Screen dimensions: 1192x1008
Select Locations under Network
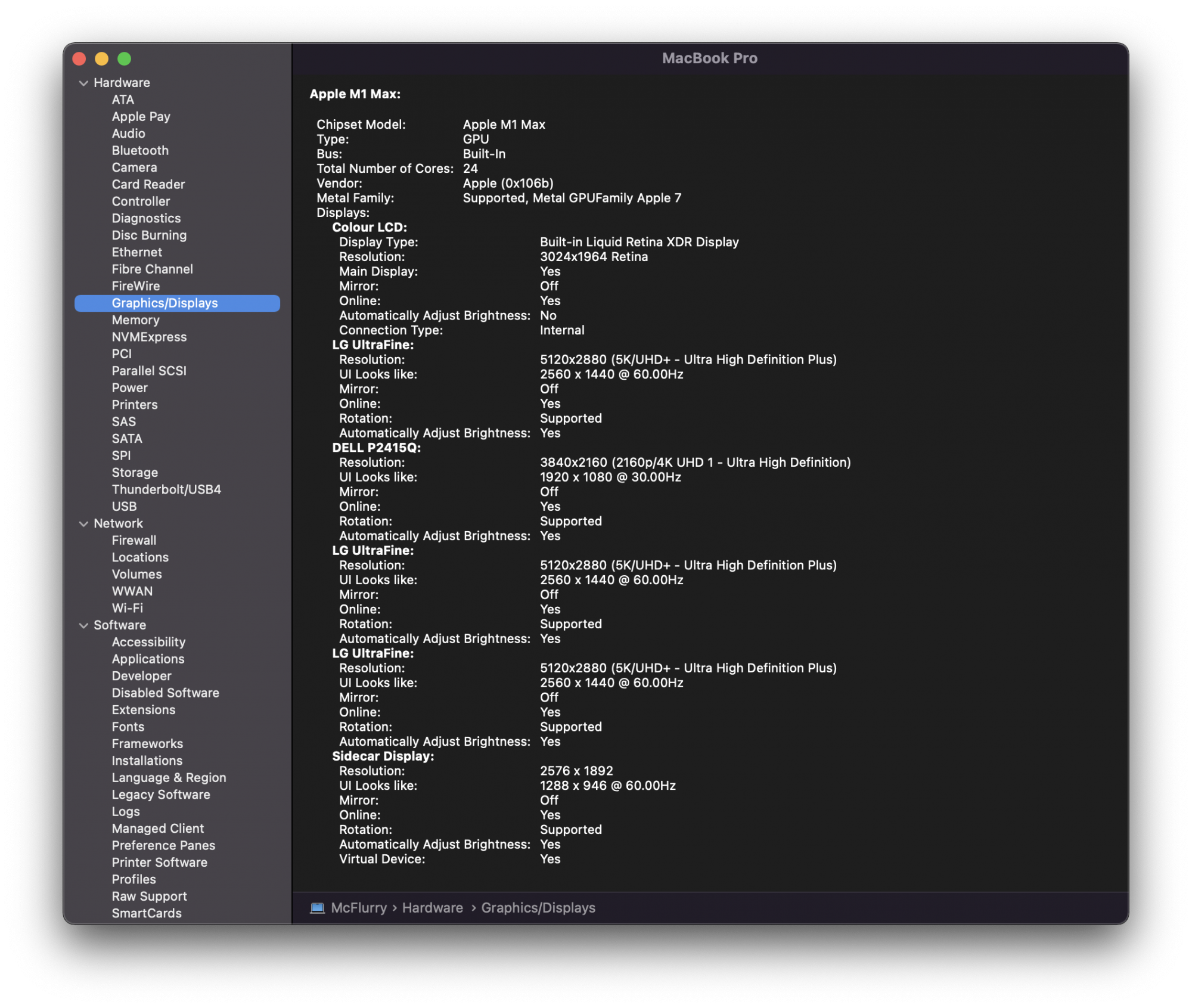pyautogui.click(x=140, y=557)
